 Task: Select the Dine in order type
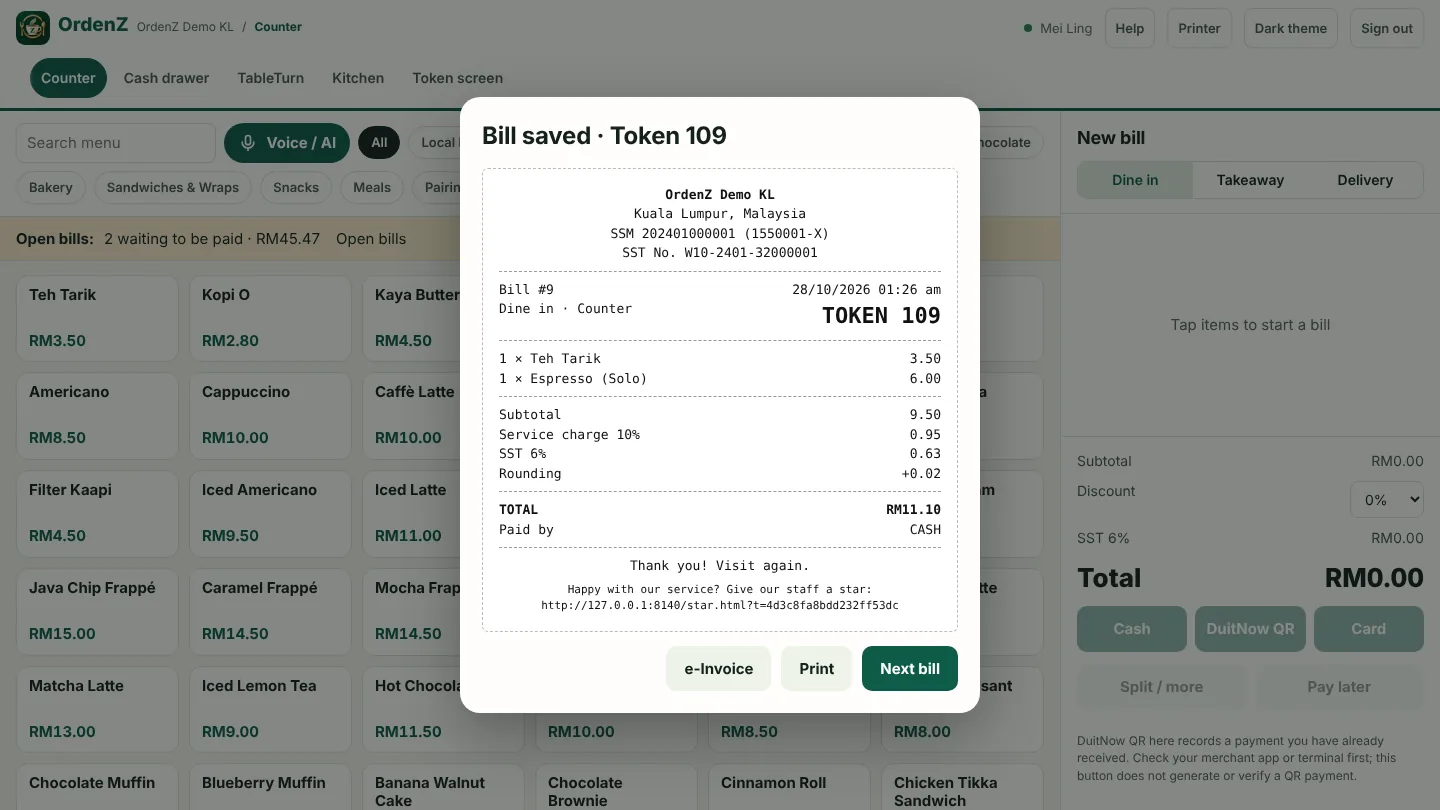pos(1135,180)
